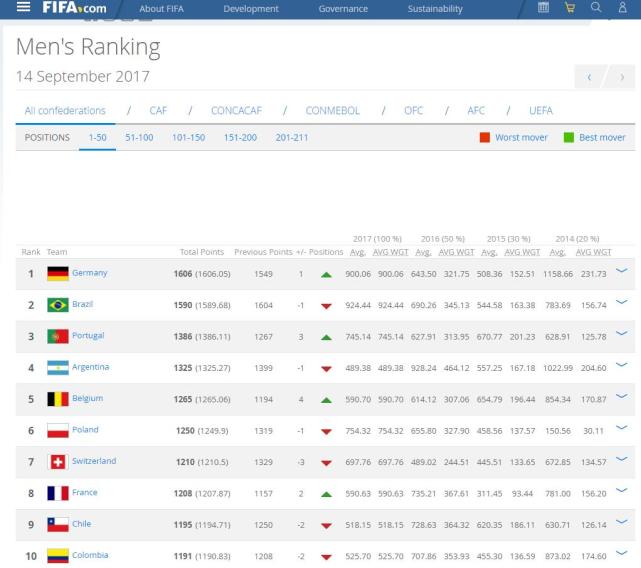Click the Portugal flag icon
This screenshot has height=568, width=641.
pyautogui.click(x=58, y=336)
